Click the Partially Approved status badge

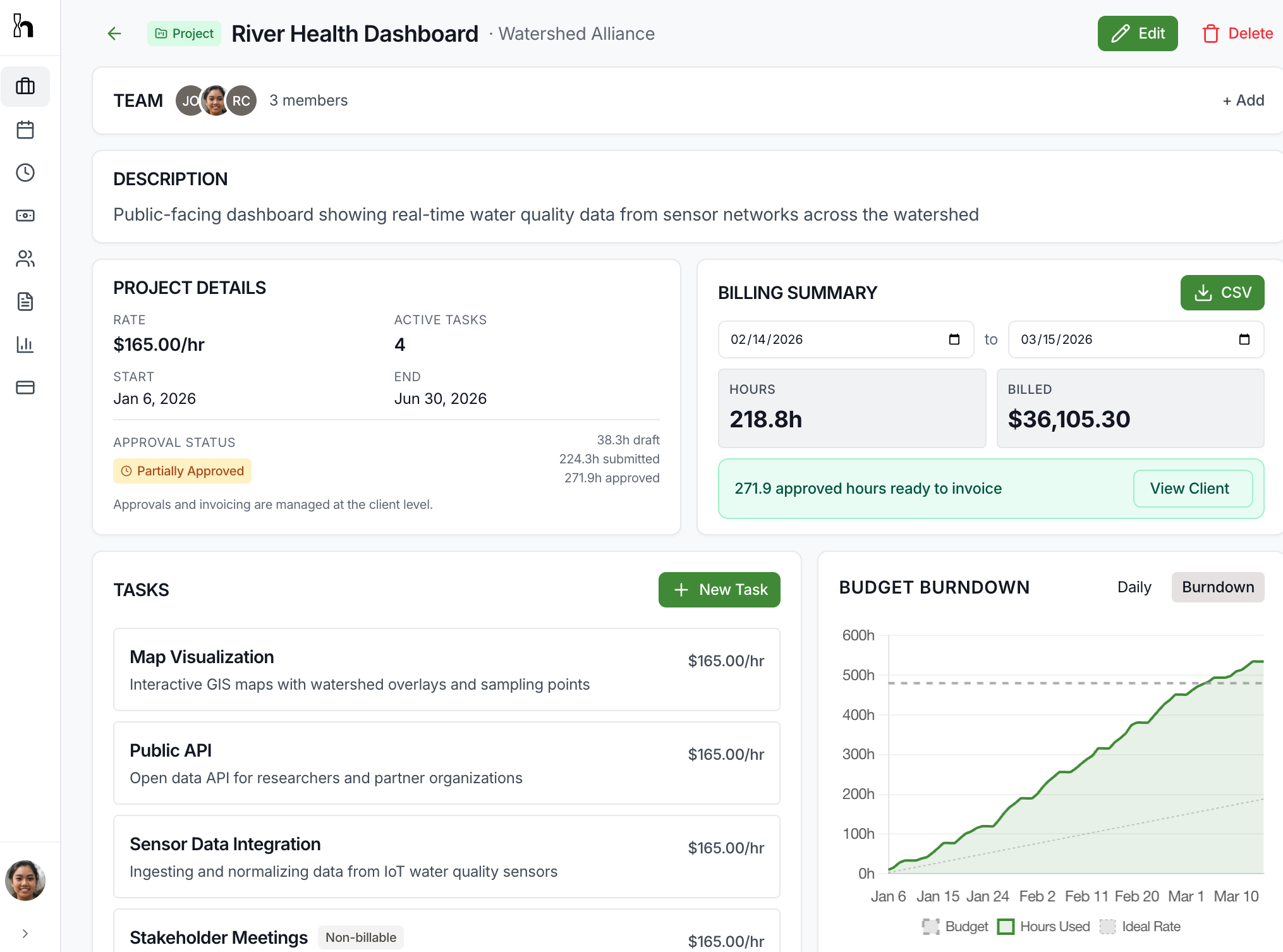[x=182, y=470]
